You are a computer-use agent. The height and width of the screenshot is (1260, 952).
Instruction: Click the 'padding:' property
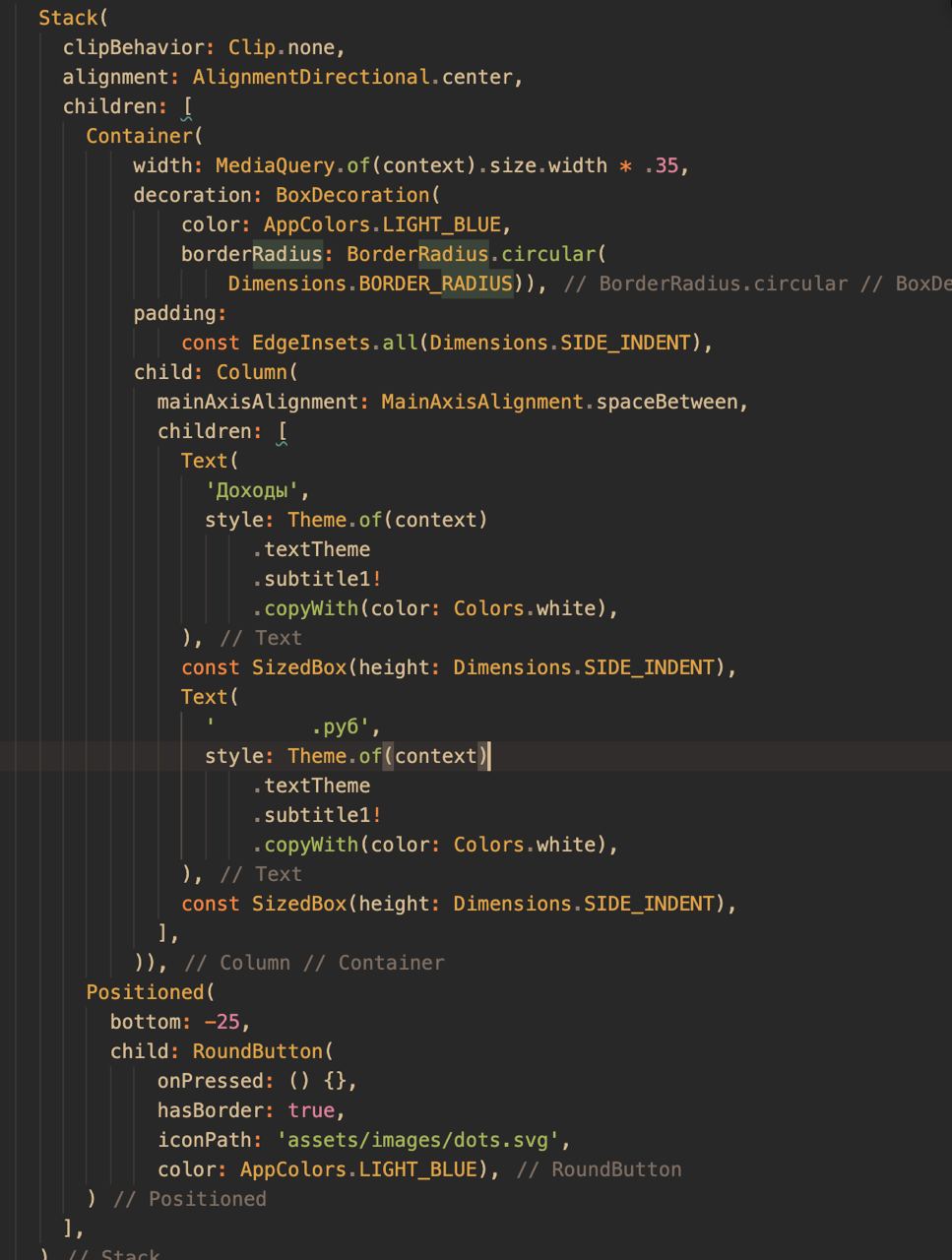click(181, 313)
